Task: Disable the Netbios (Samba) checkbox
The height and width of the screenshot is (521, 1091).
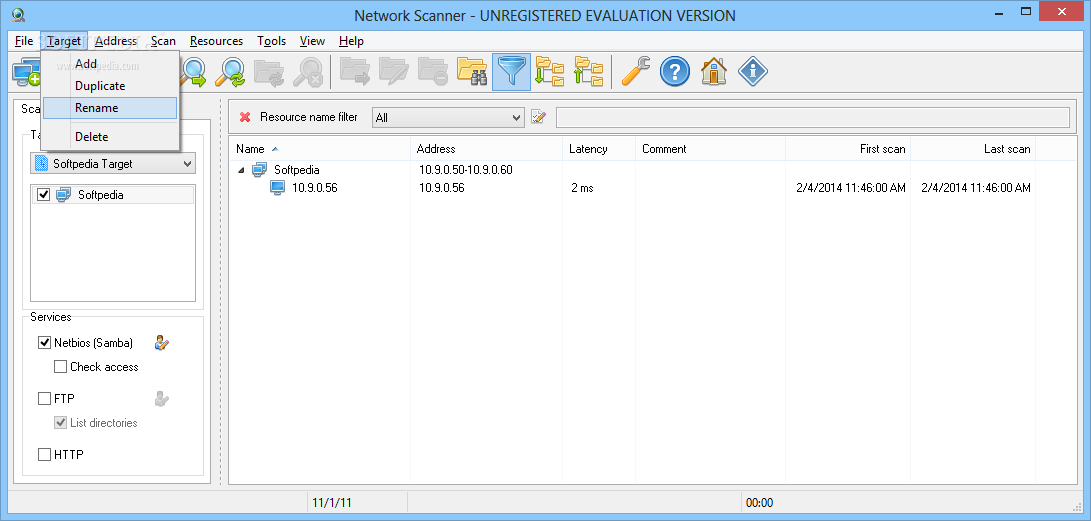Action: [44, 342]
